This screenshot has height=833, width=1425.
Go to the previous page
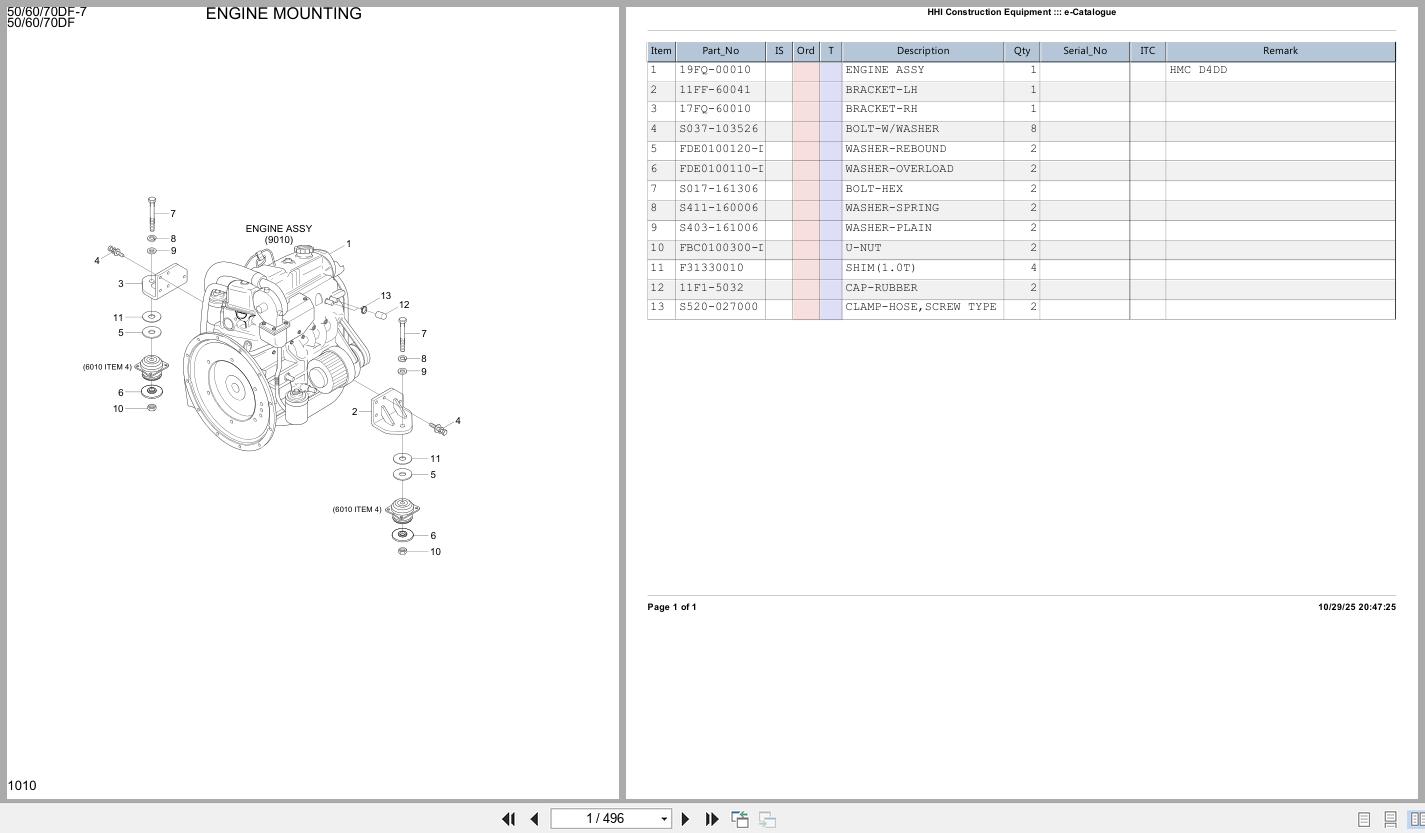[x=533, y=819]
